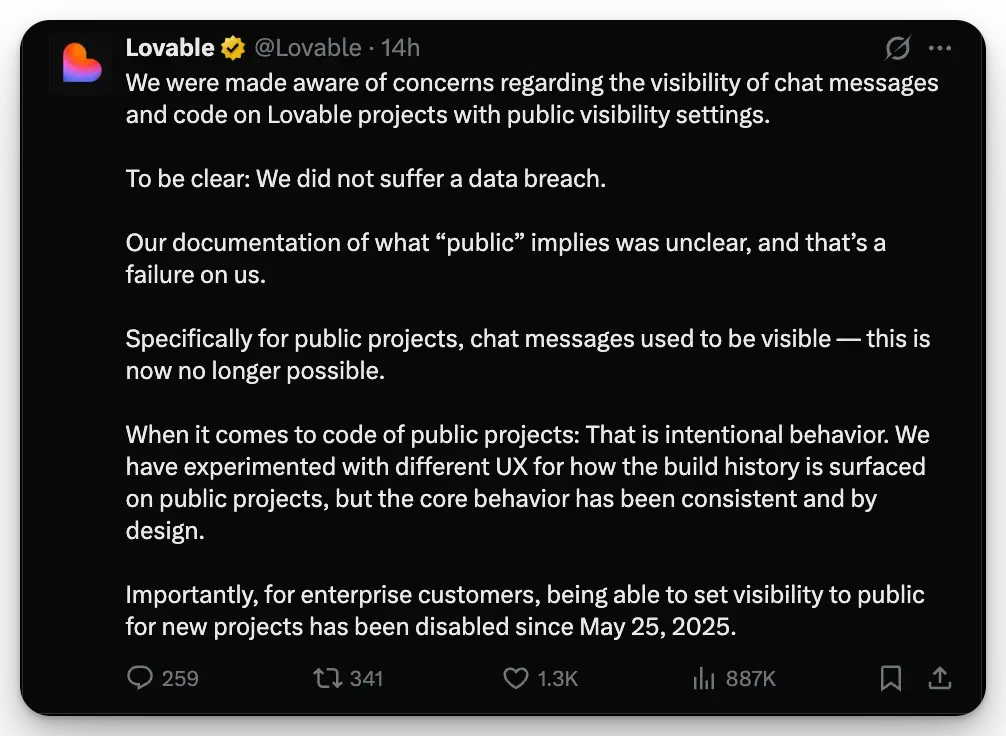
Task: Bookmark the post
Action: point(892,678)
